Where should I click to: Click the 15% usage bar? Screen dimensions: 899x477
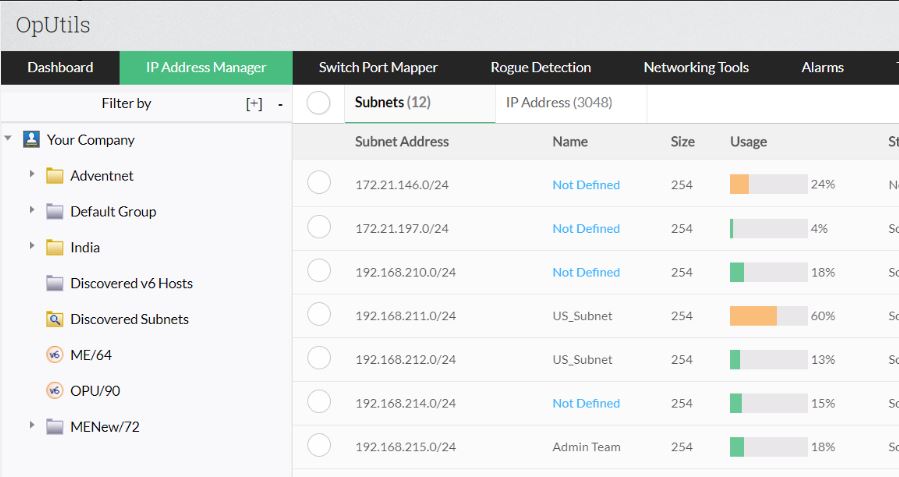[768, 403]
